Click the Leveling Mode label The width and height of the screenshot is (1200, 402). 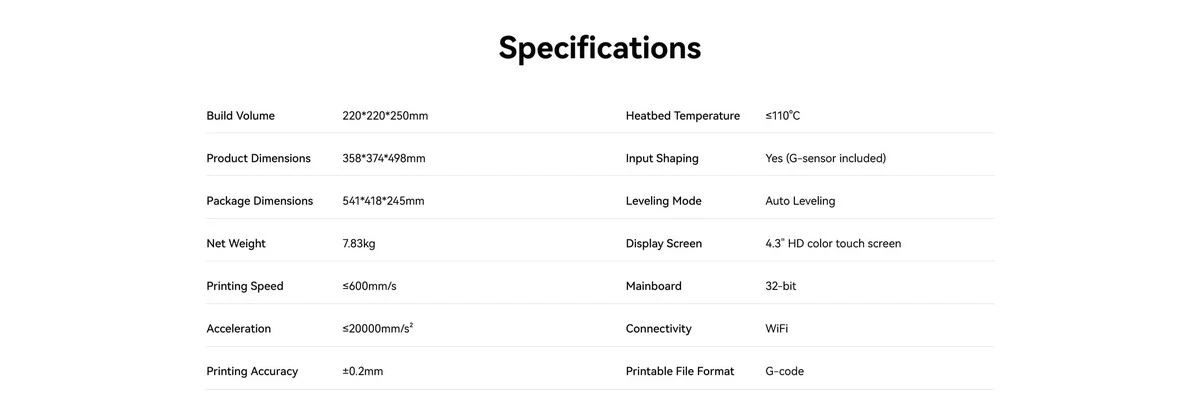click(663, 201)
